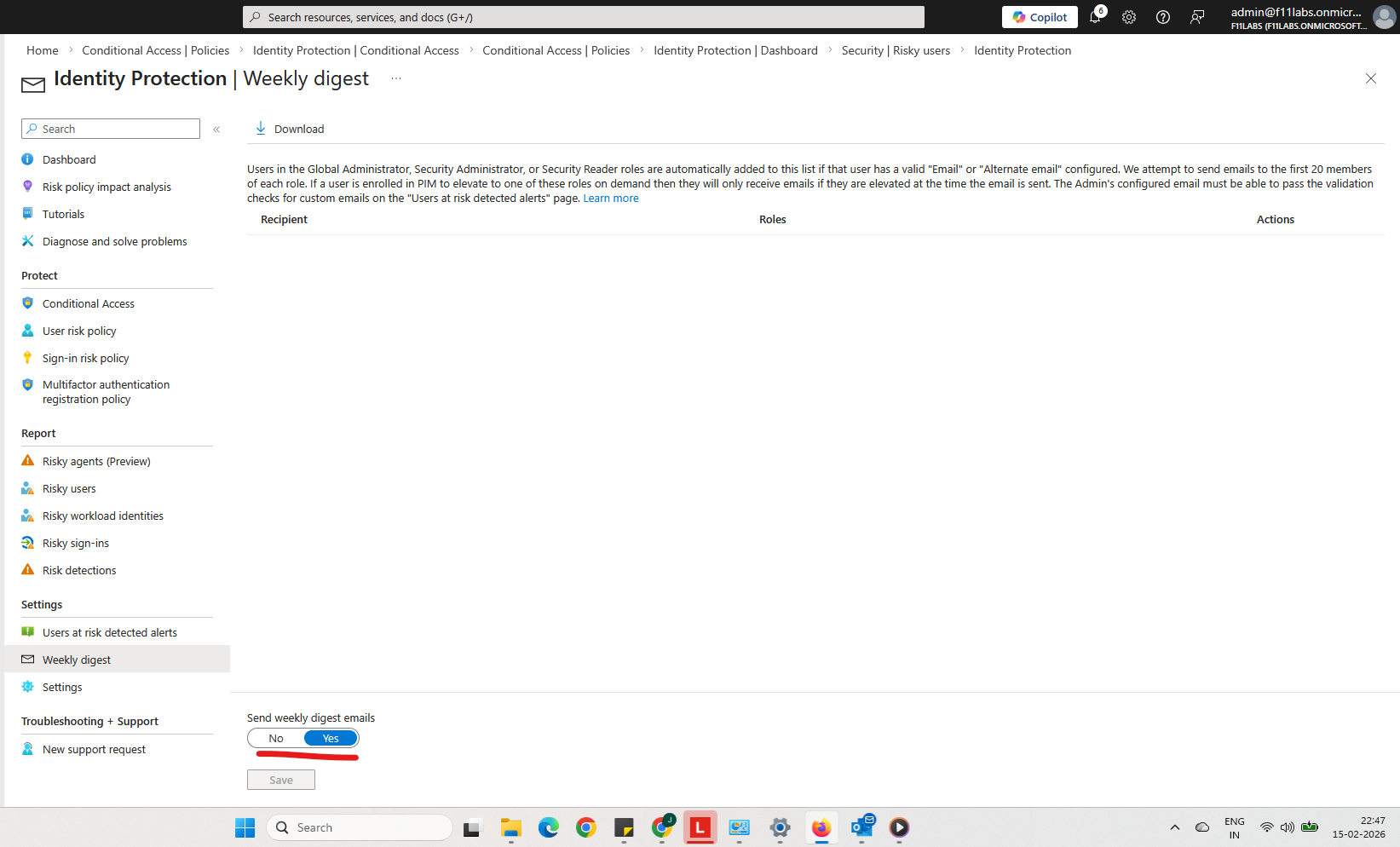Click the admin account avatar
The height and width of the screenshot is (847, 1400).
click(x=1385, y=17)
